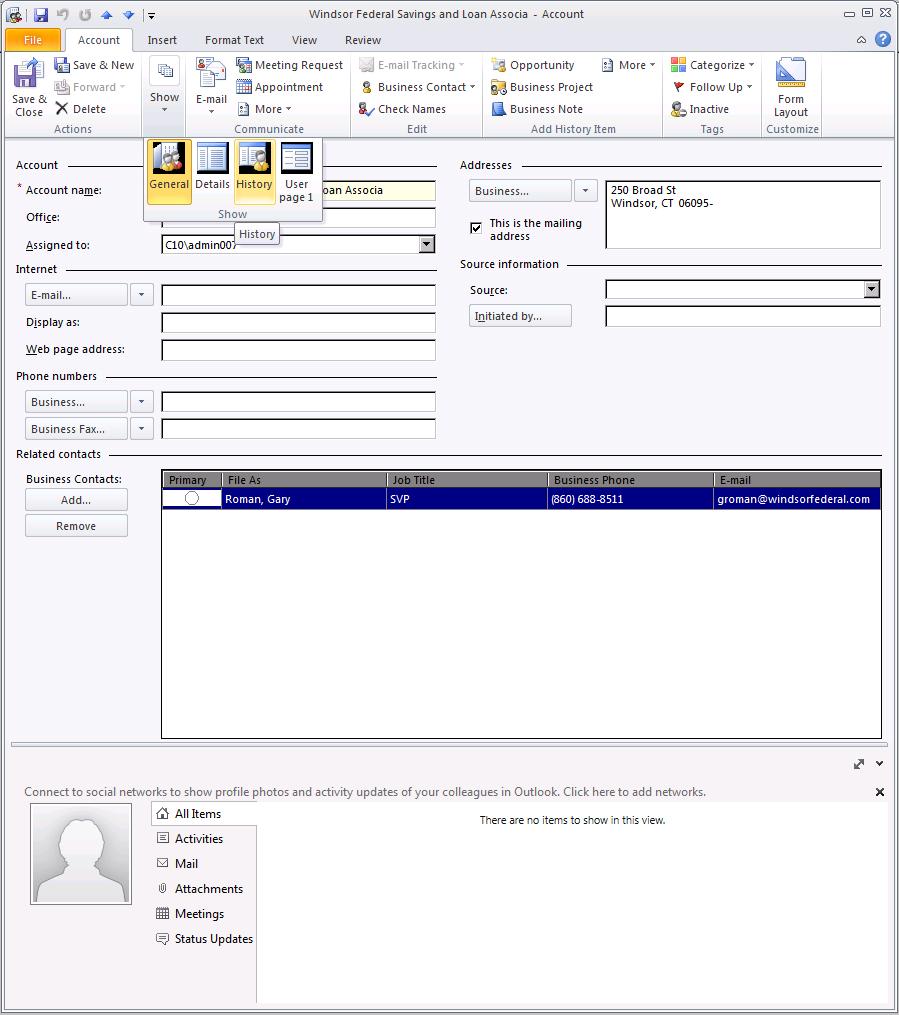Viewport: 899px width, 1015px height.
Task: Select primary radio button for Roman, Gary
Action: [x=191, y=498]
